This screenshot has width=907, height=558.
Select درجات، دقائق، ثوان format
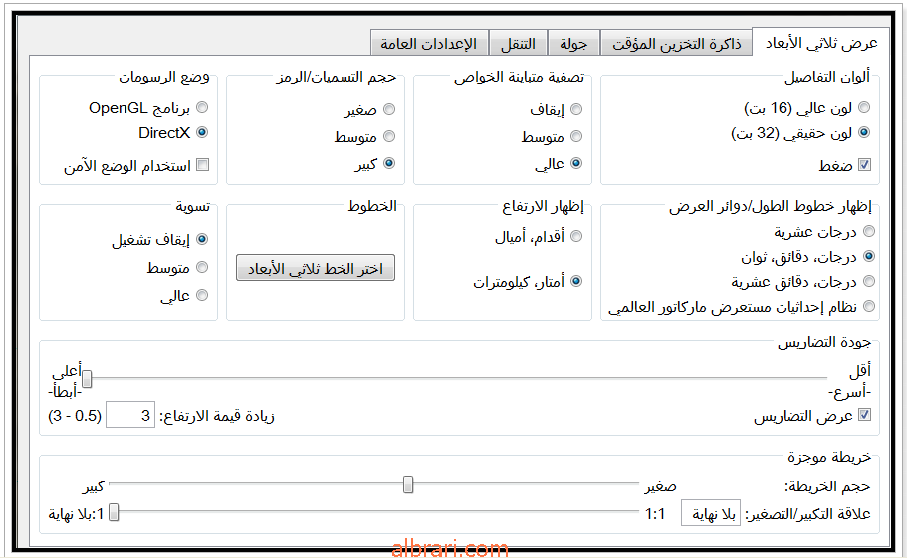pyautogui.click(x=869, y=257)
